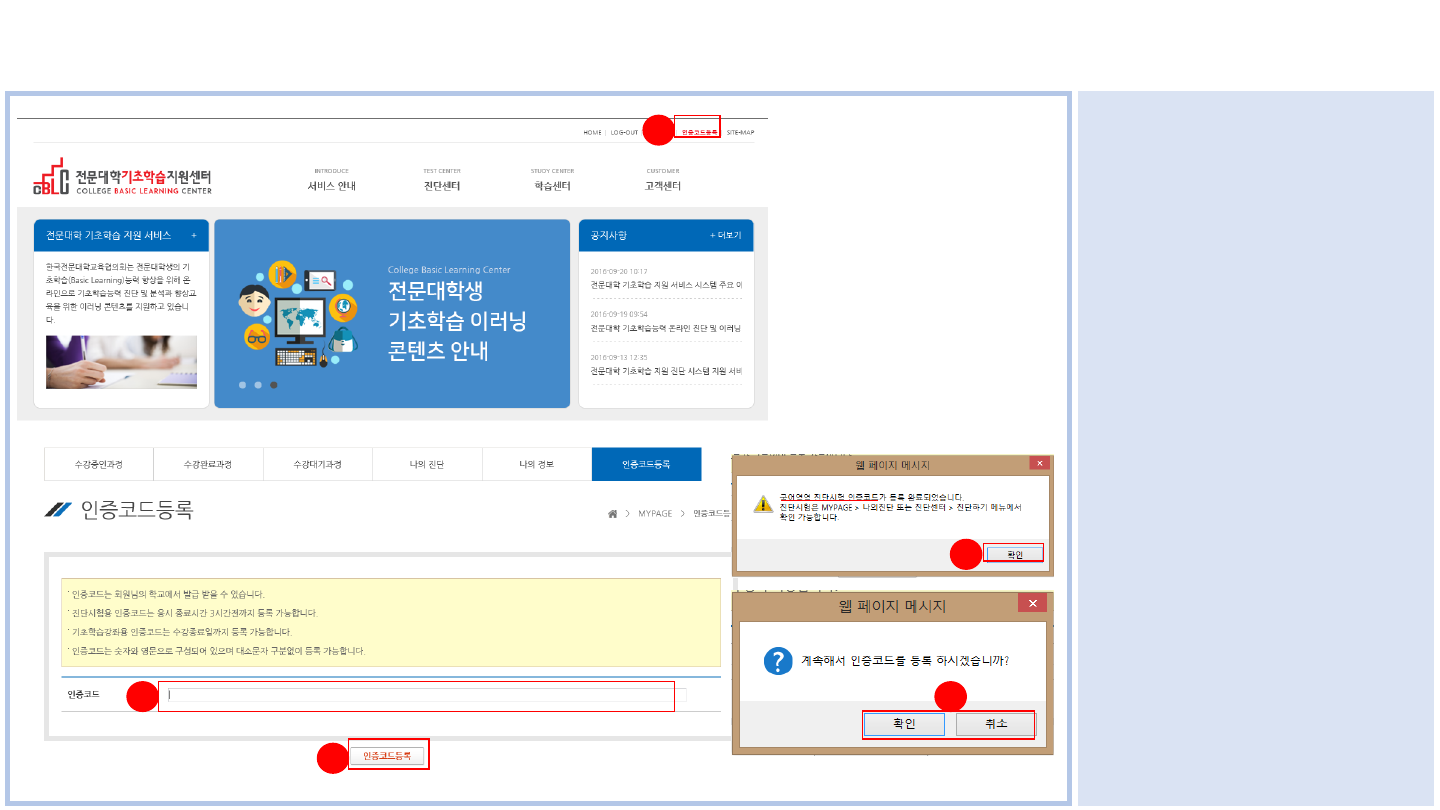The image size is (1440, 810).
Task: Open the 서비스 안내 menu
Action: pyautogui.click(x=332, y=186)
